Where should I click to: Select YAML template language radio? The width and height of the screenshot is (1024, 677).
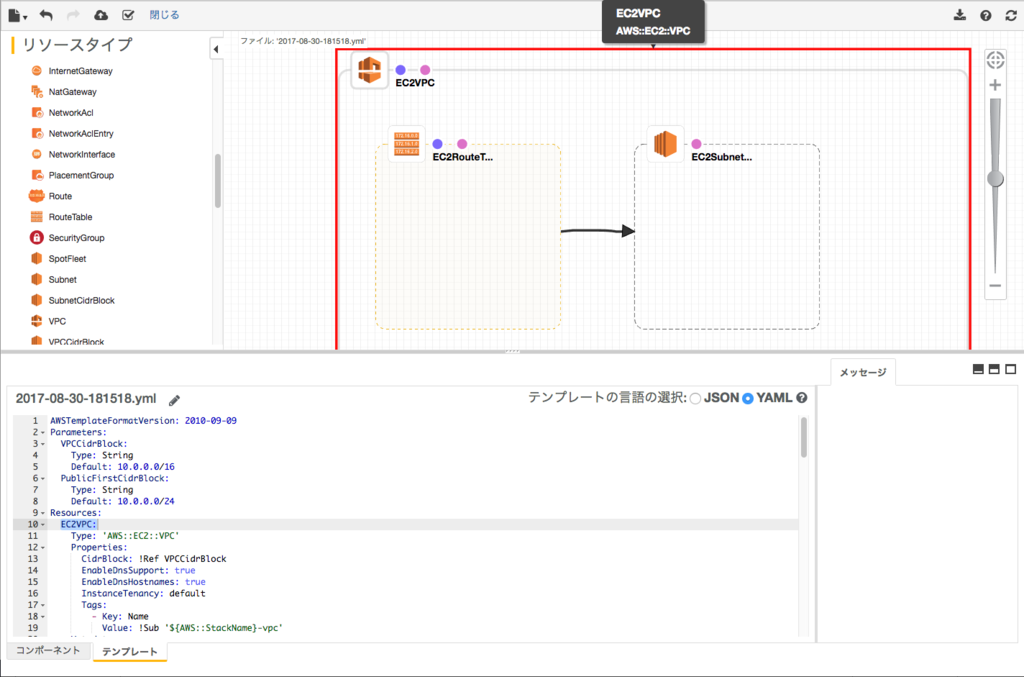pos(748,398)
